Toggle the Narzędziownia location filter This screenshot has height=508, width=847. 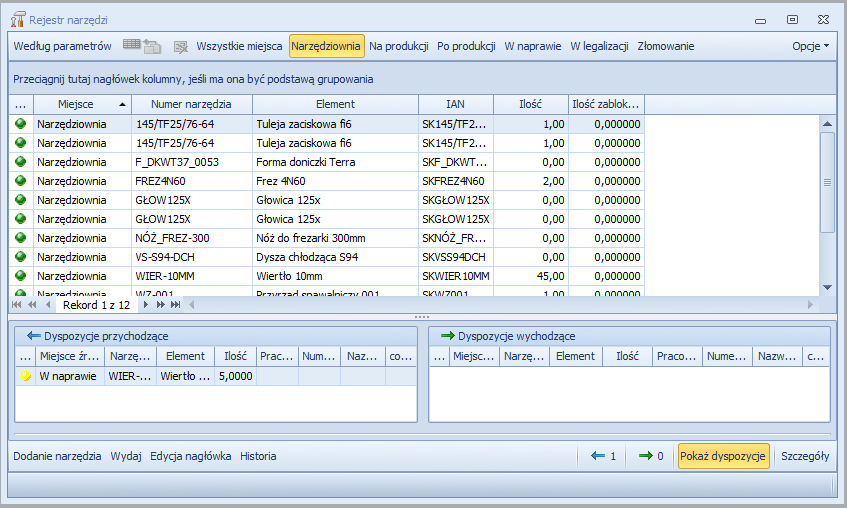point(326,46)
